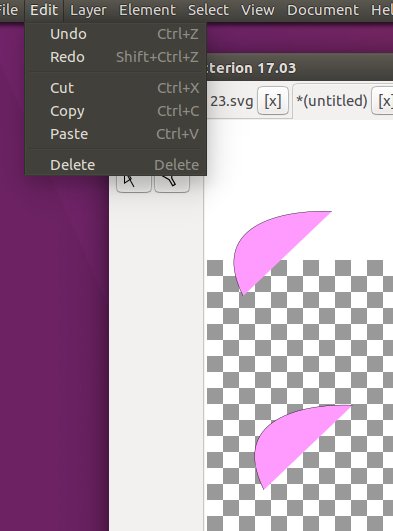Select Copy in the Edit menu
393x531 pixels.
coord(116,111)
